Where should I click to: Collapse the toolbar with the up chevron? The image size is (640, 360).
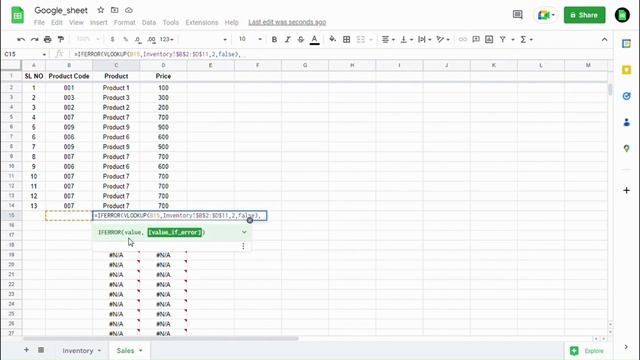click(604, 40)
